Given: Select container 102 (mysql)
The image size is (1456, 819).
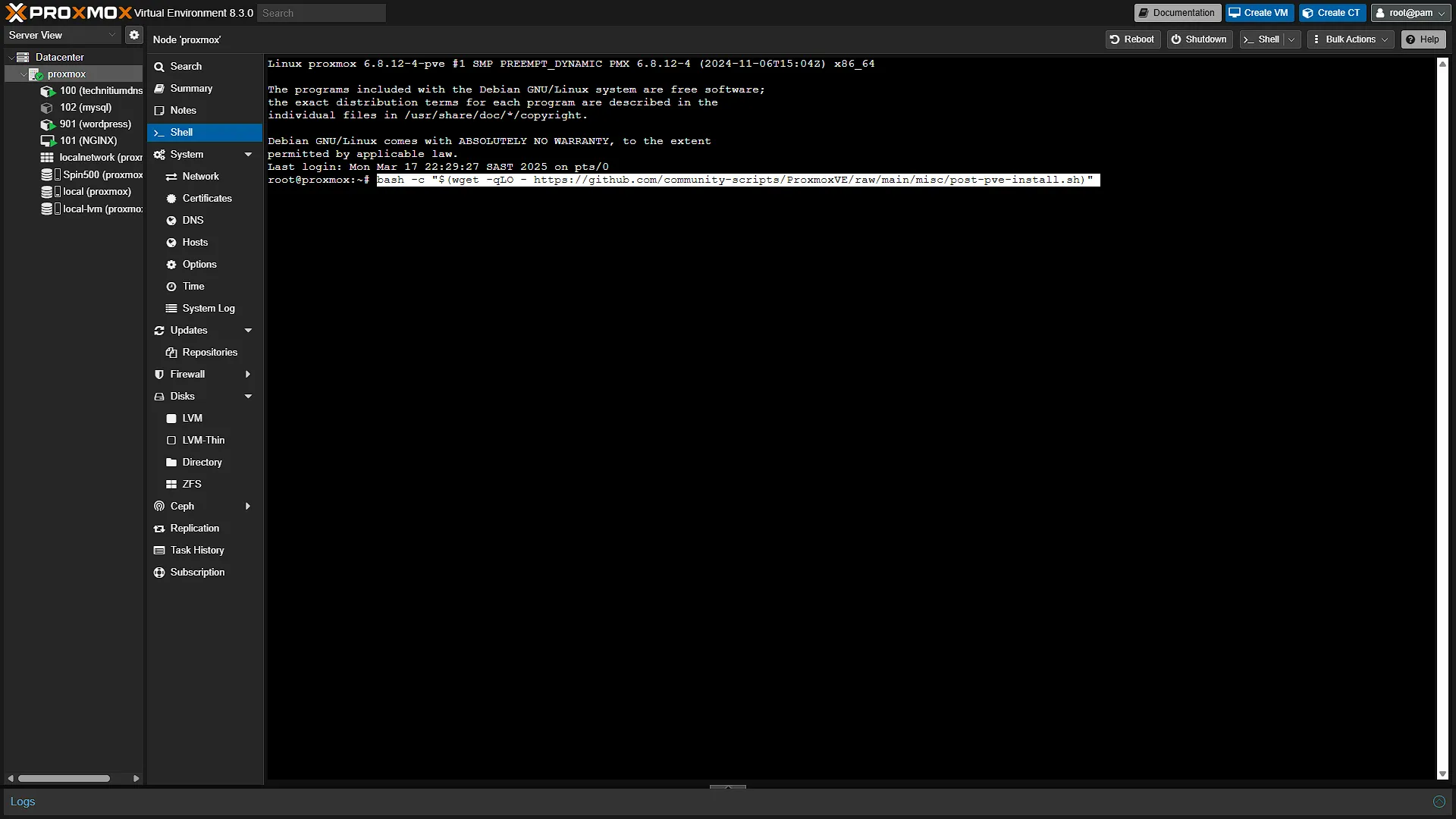Looking at the screenshot, I should [76, 108].
